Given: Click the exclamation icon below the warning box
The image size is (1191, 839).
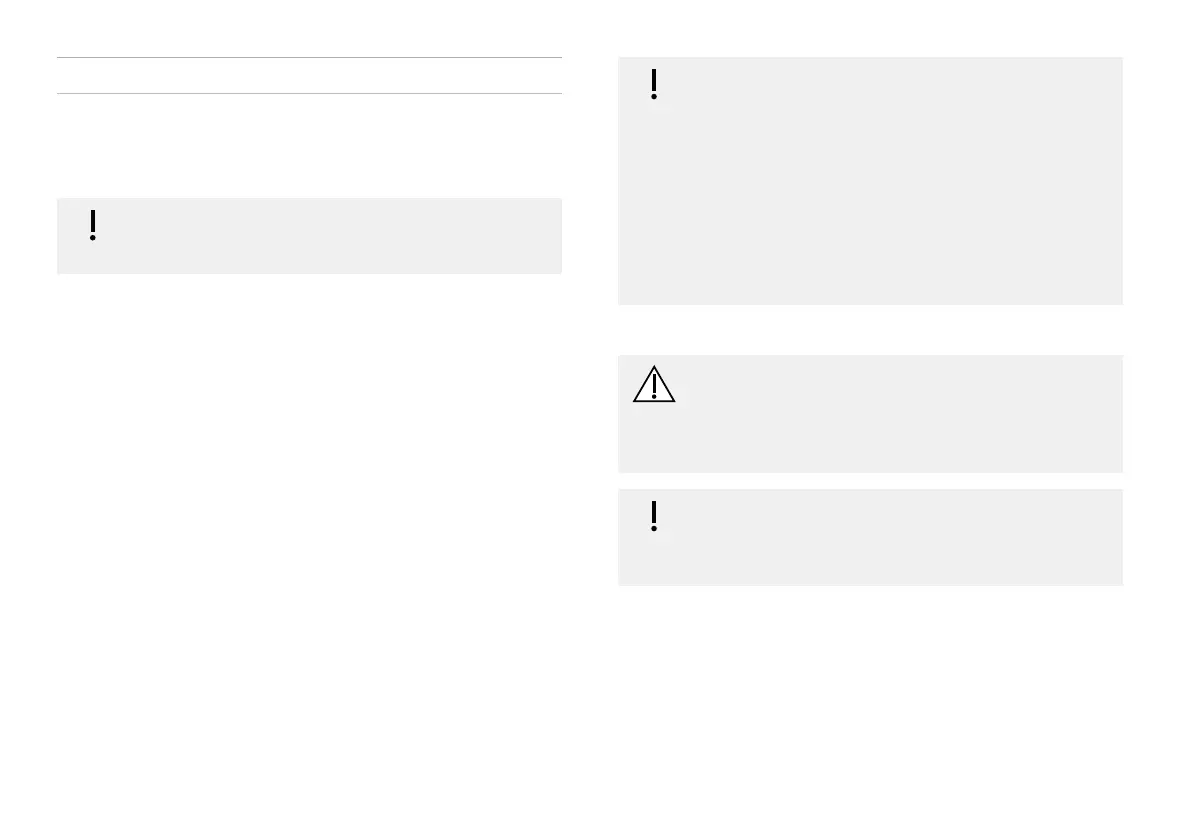Looking at the screenshot, I should click(x=654, y=516).
